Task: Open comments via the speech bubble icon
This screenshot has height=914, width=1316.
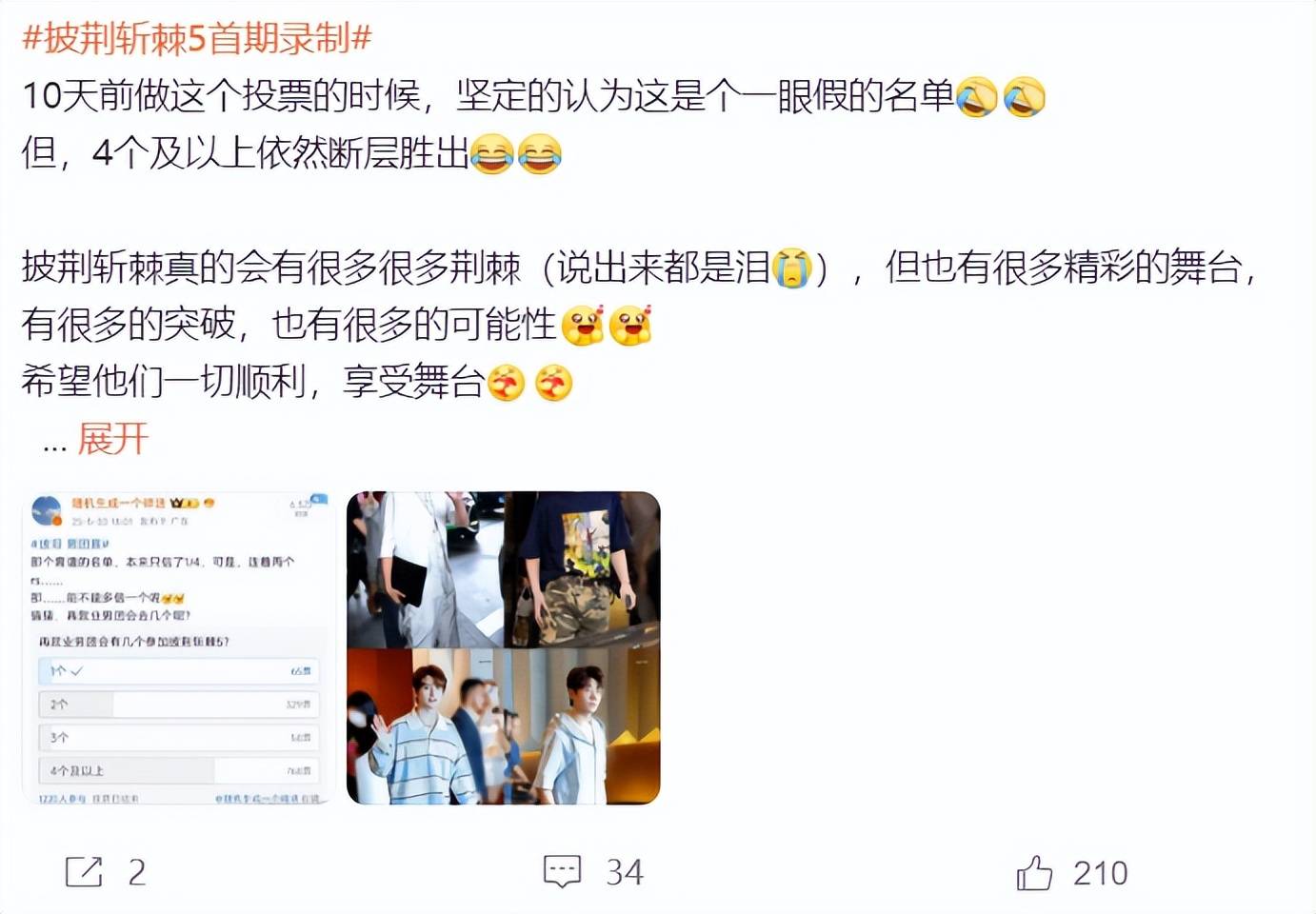Action: (x=562, y=871)
